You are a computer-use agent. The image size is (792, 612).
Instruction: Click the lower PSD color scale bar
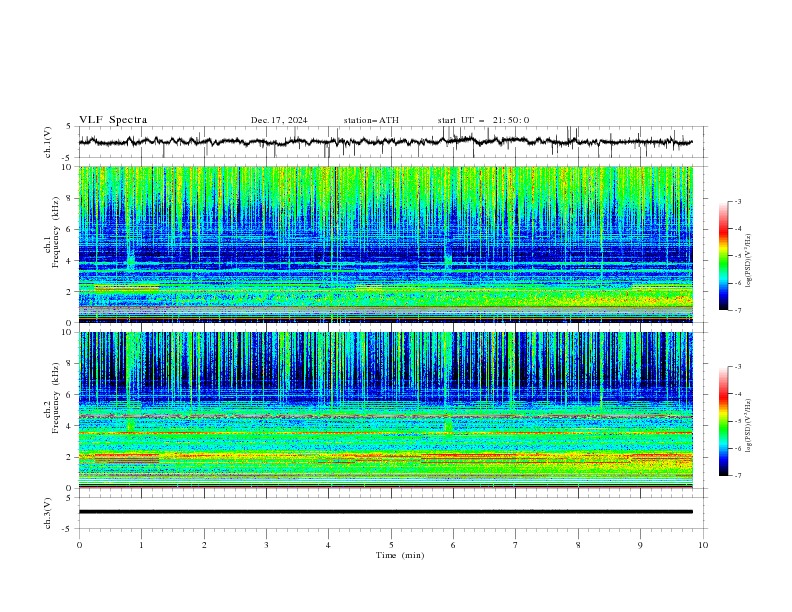click(723, 421)
